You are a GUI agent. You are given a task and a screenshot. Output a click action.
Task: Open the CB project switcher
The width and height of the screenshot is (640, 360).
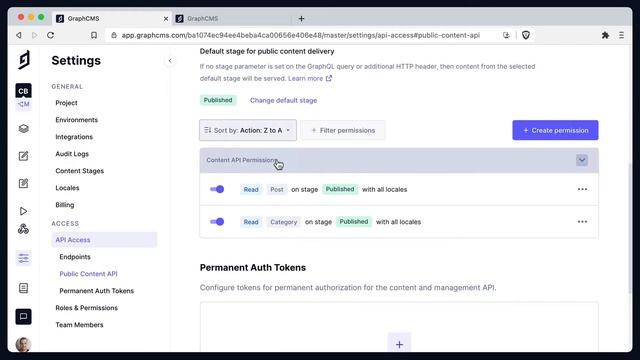point(23,91)
